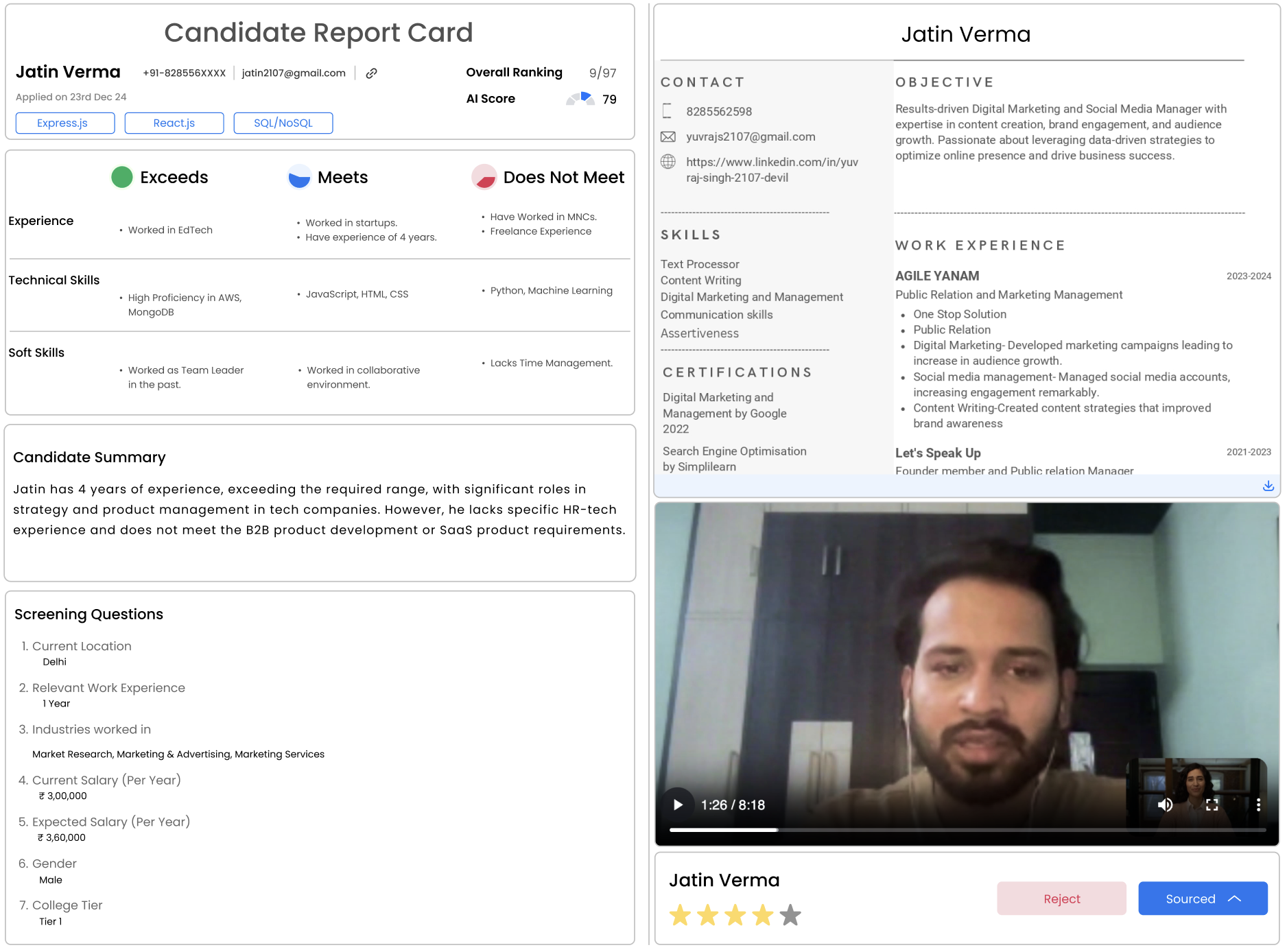Mute the interview video audio
The height and width of the screenshot is (952, 1287).
click(1166, 805)
